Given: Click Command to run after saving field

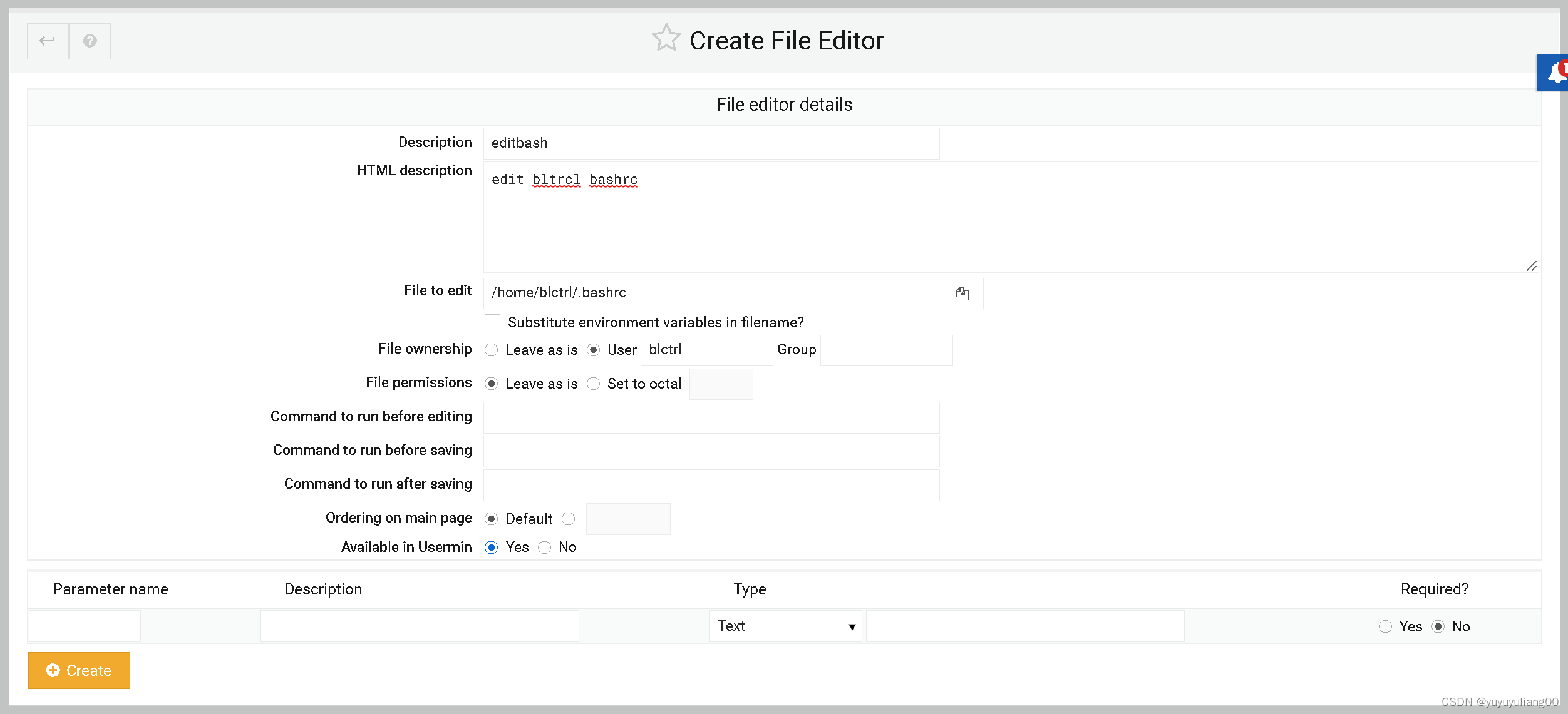Looking at the screenshot, I should [x=711, y=485].
